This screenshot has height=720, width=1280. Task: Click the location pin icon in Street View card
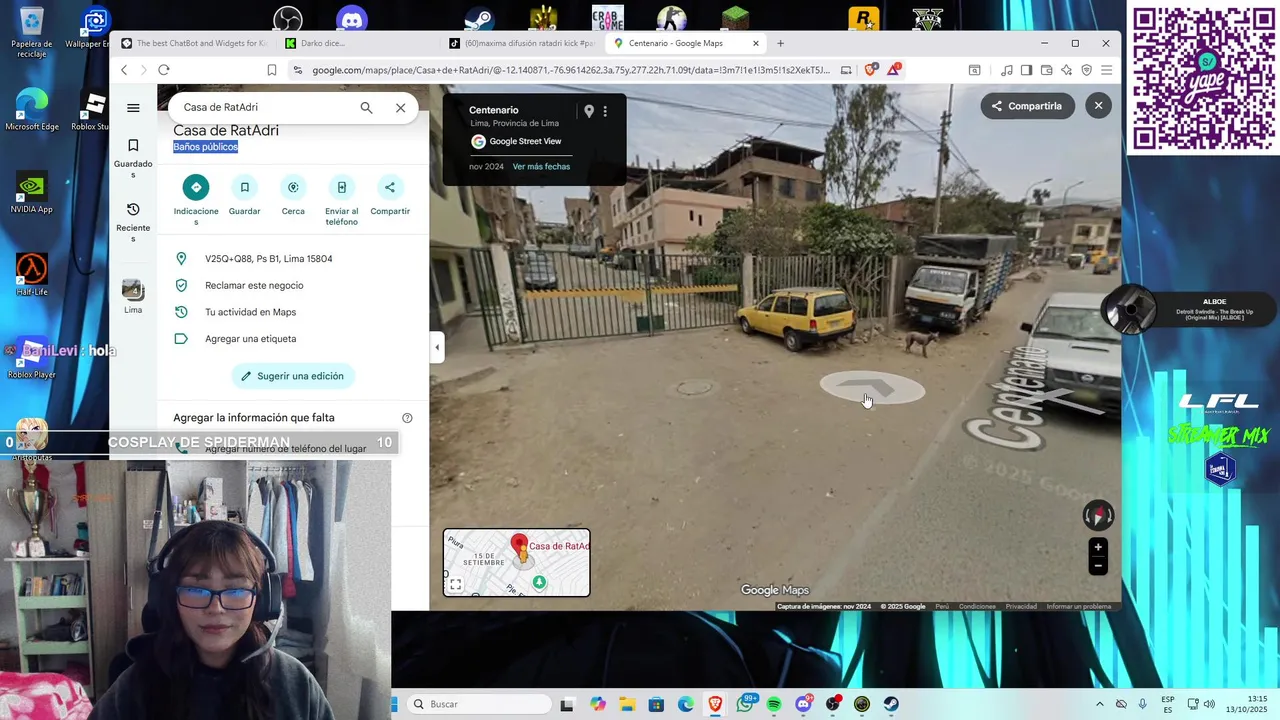coord(589,111)
